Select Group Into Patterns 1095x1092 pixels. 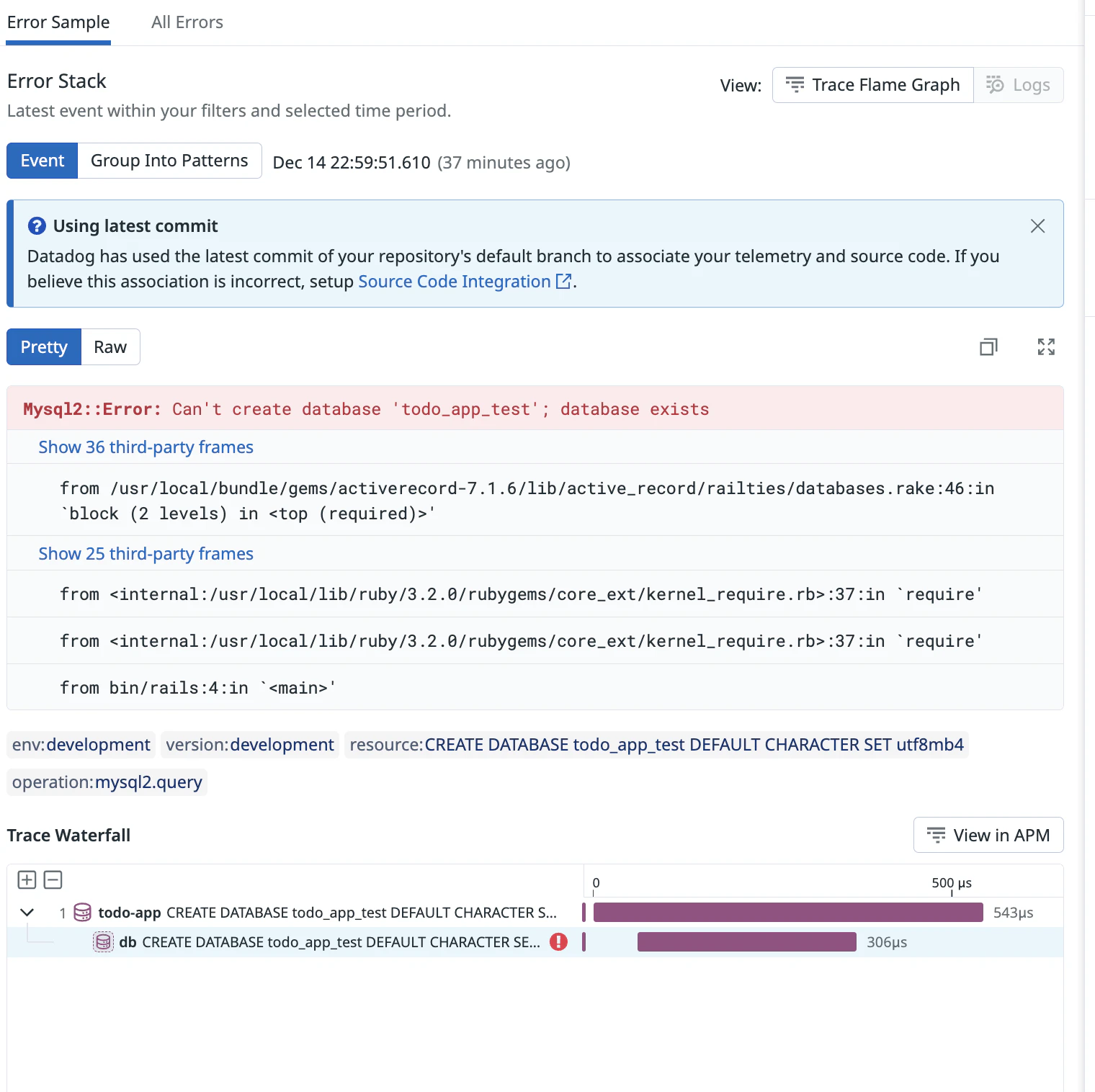pos(169,161)
